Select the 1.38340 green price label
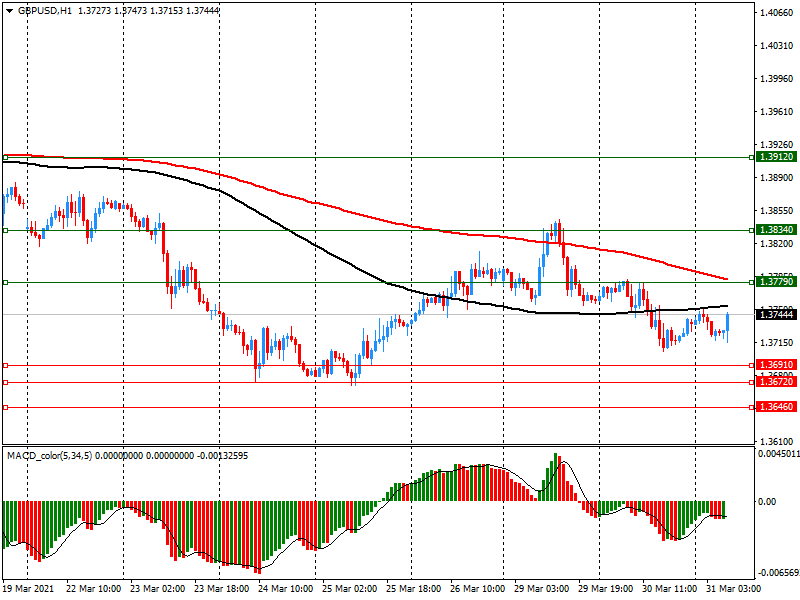 tap(776, 230)
